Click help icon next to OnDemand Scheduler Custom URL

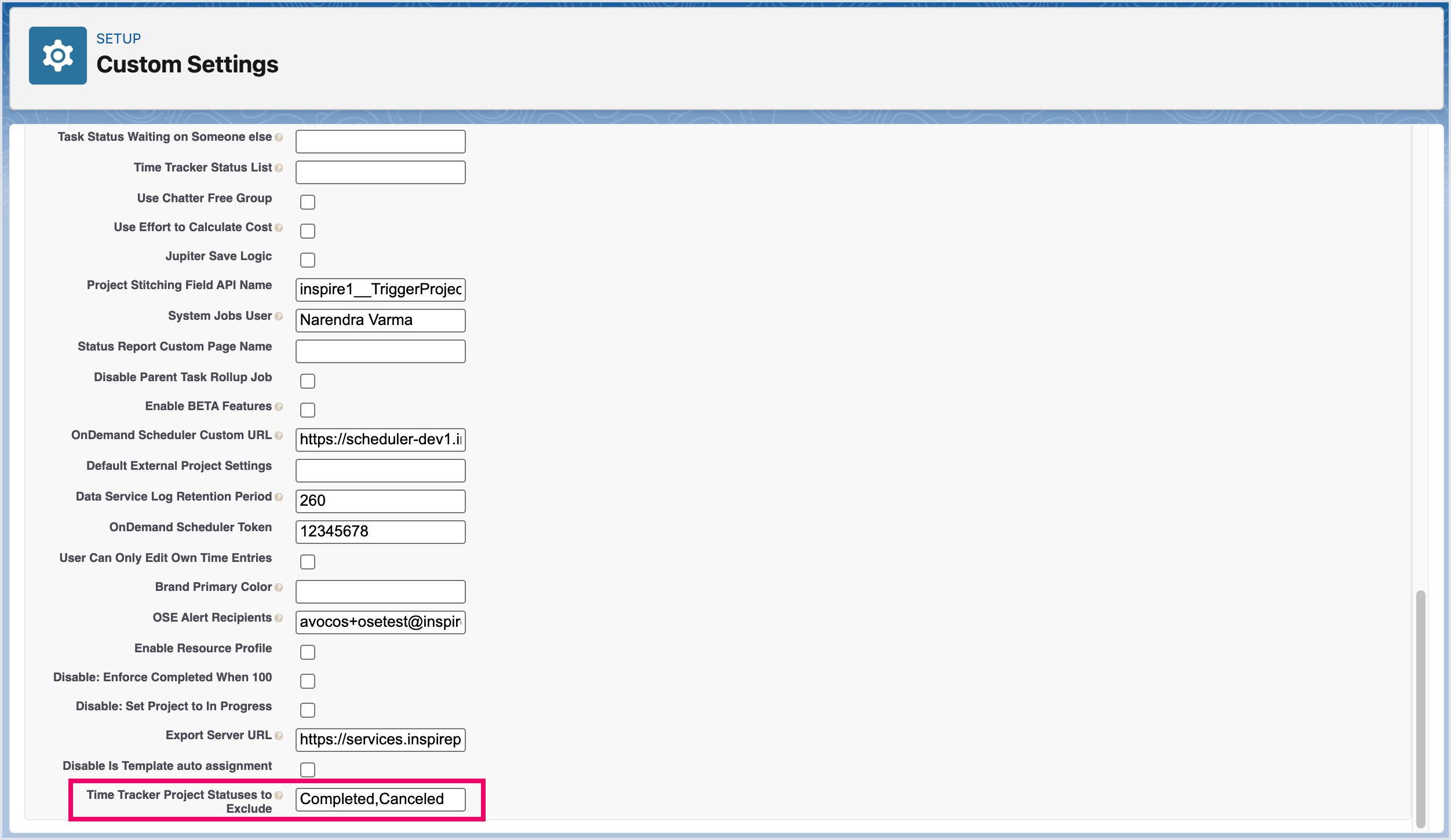[x=279, y=436]
